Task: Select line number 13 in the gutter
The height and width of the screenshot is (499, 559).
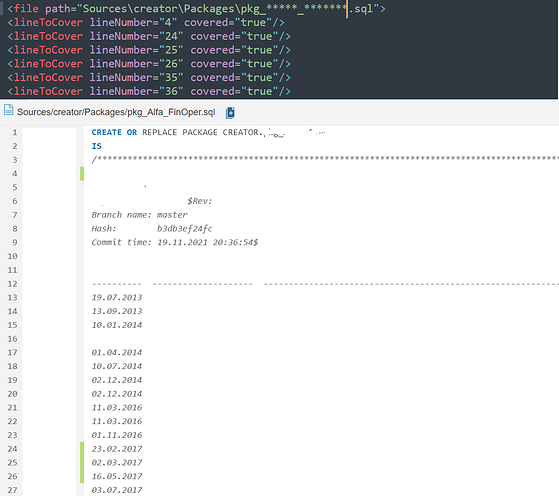Action: click(12, 298)
